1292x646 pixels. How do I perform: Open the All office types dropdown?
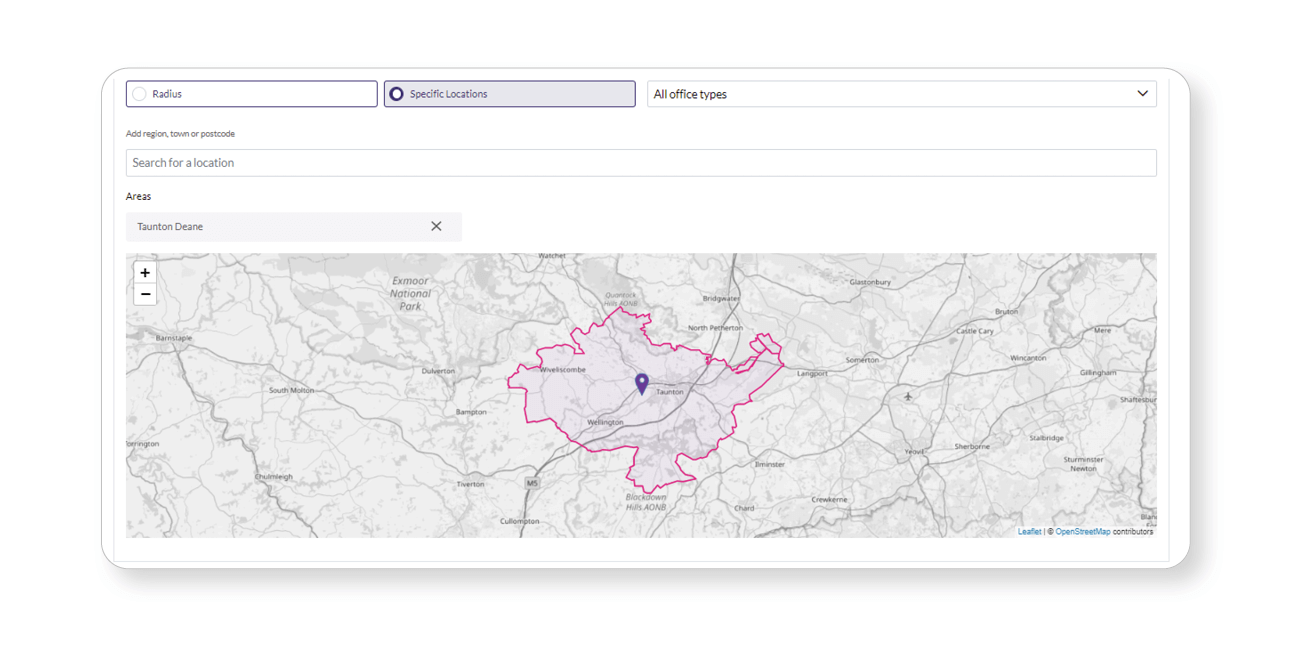(x=1143, y=93)
